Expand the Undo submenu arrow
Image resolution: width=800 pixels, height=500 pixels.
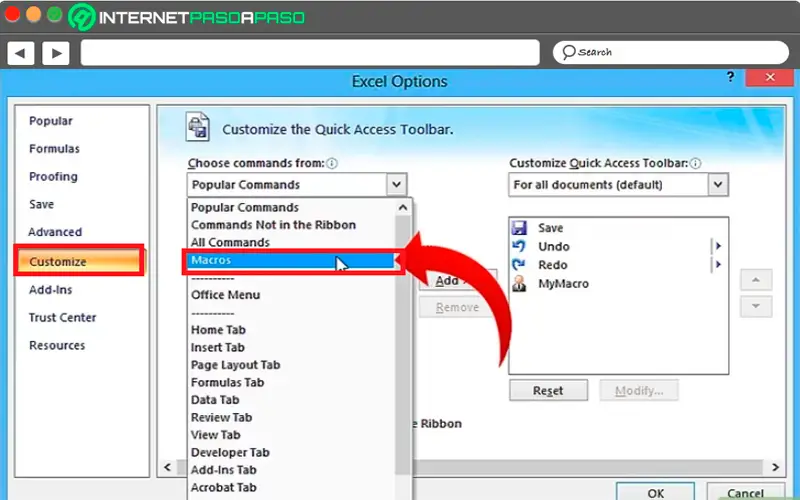click(718, 246)
